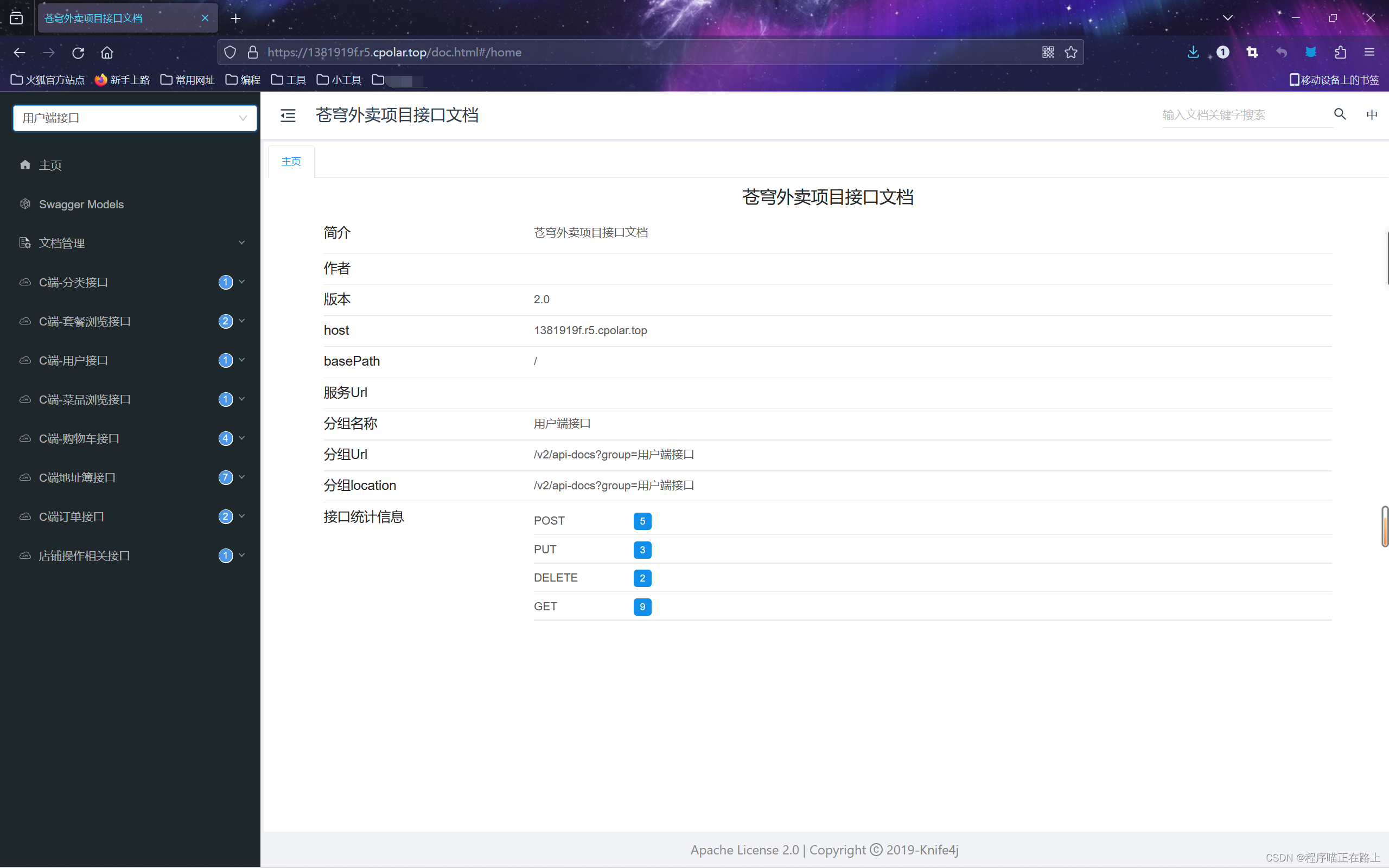Viewport: 1389px width, 868px height.
Task: Click the search magnifier icon
Action: click(x=1340, y=114)
